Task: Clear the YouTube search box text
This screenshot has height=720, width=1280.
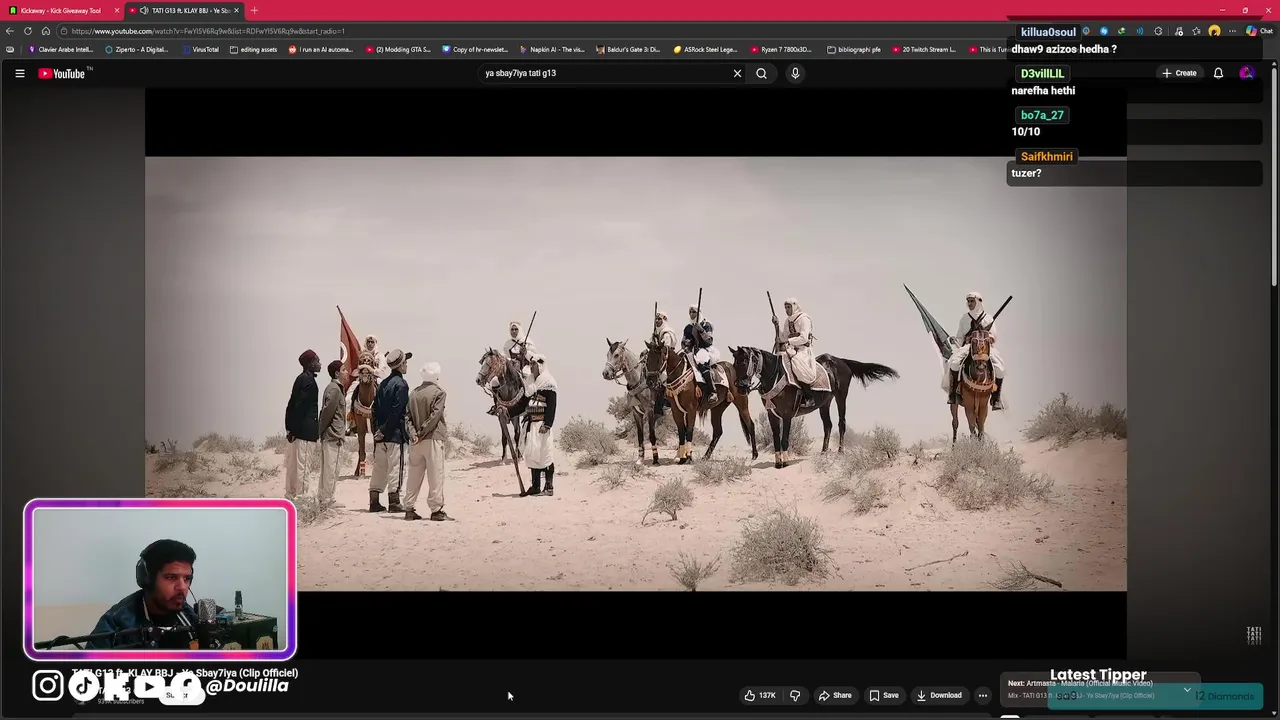Action: tap(737, 73)
